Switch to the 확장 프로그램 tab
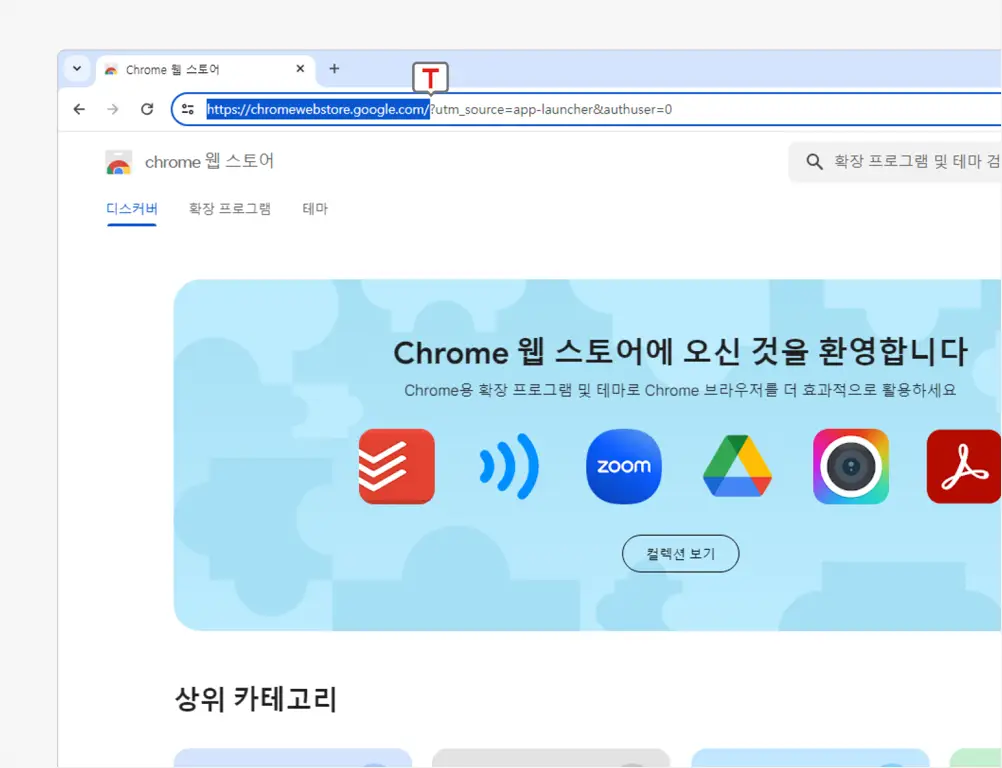1002x768 pixels. click(230, 209)
